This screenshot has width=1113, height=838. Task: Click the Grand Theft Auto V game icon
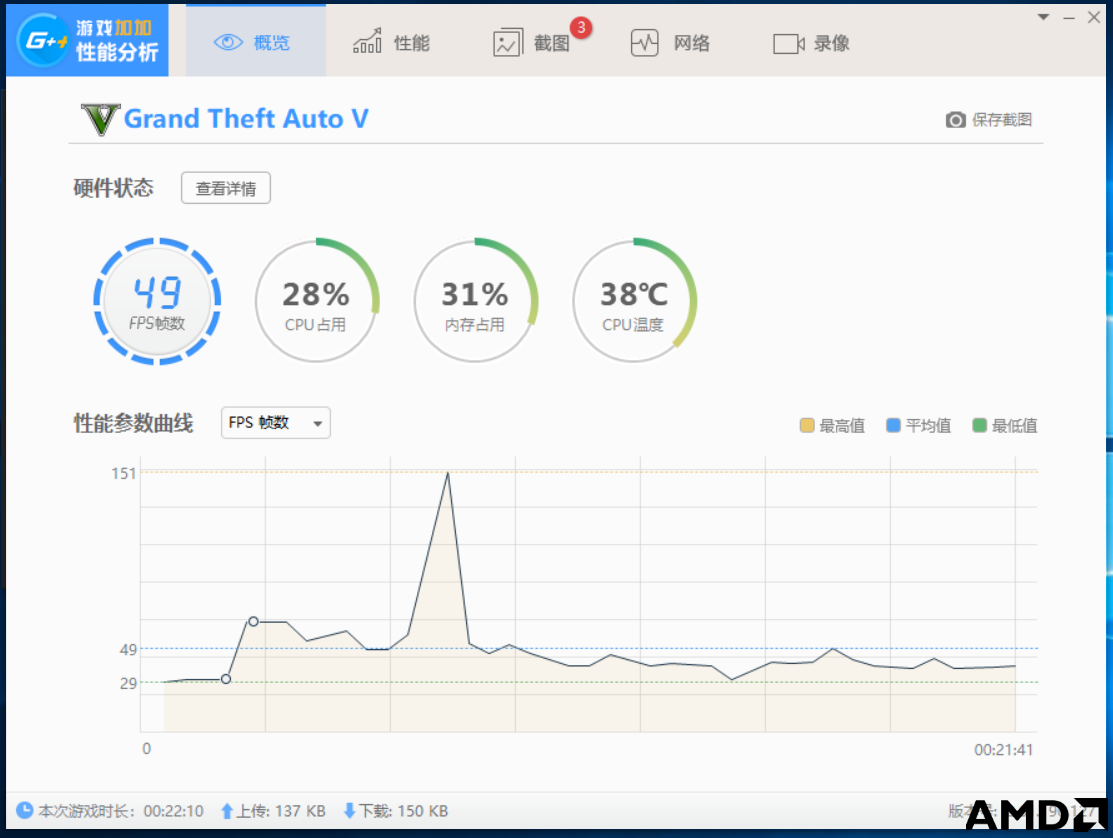click(x=100, y=118)
